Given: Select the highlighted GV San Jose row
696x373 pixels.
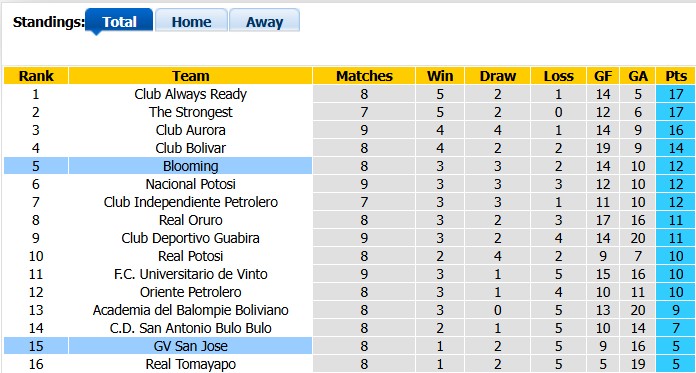Looking at the screenshot, I should 349,346.
